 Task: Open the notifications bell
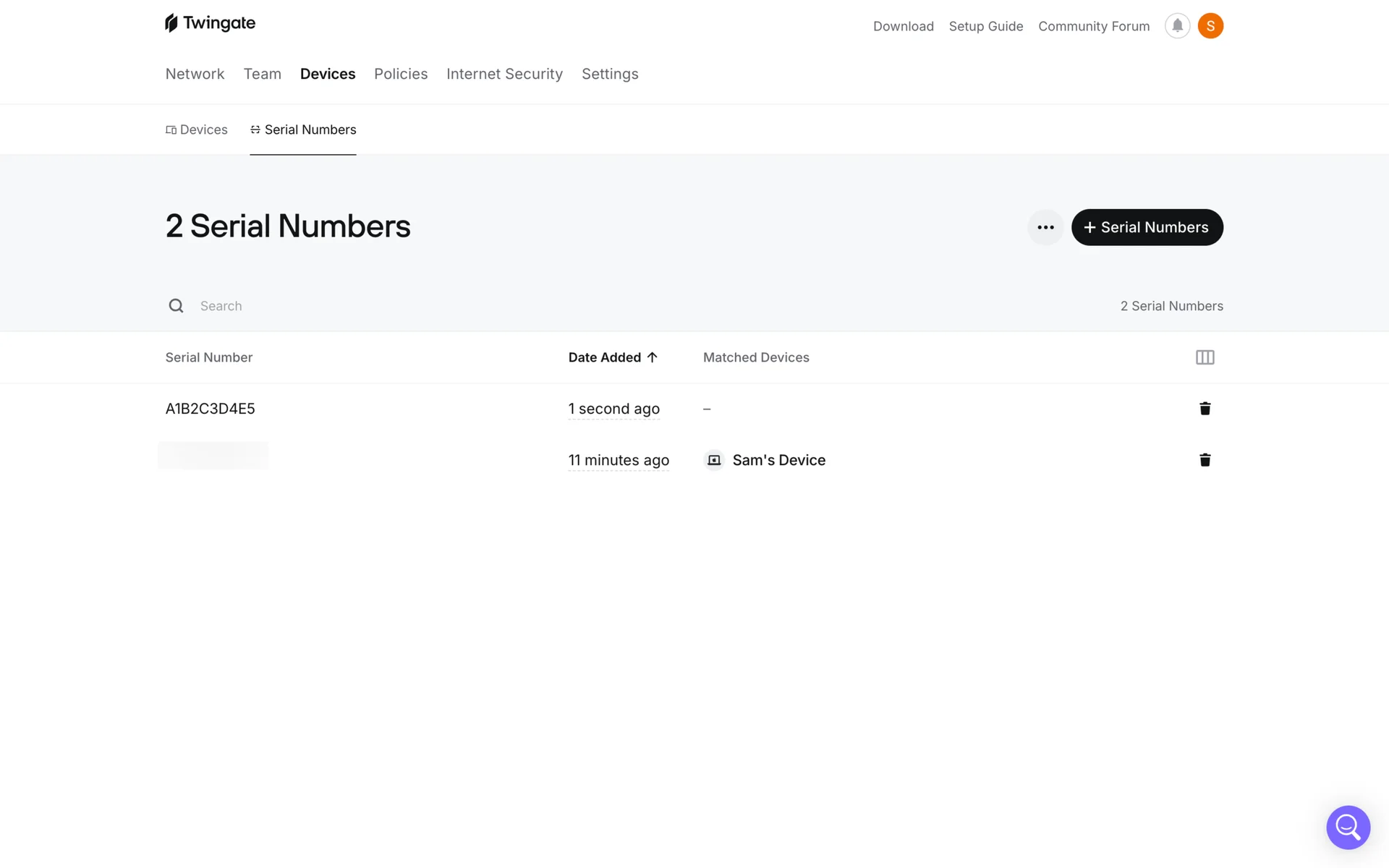pos(1177,26)
